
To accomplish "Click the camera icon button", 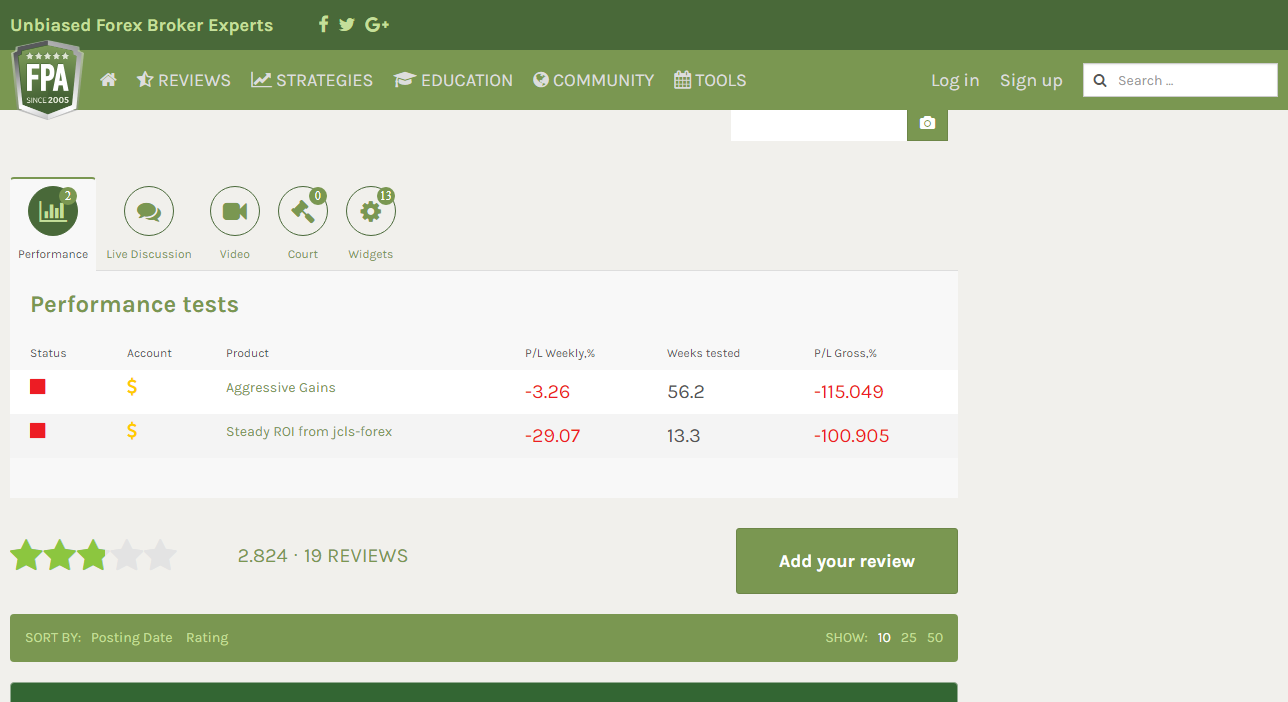I will [x=927, y=123].
